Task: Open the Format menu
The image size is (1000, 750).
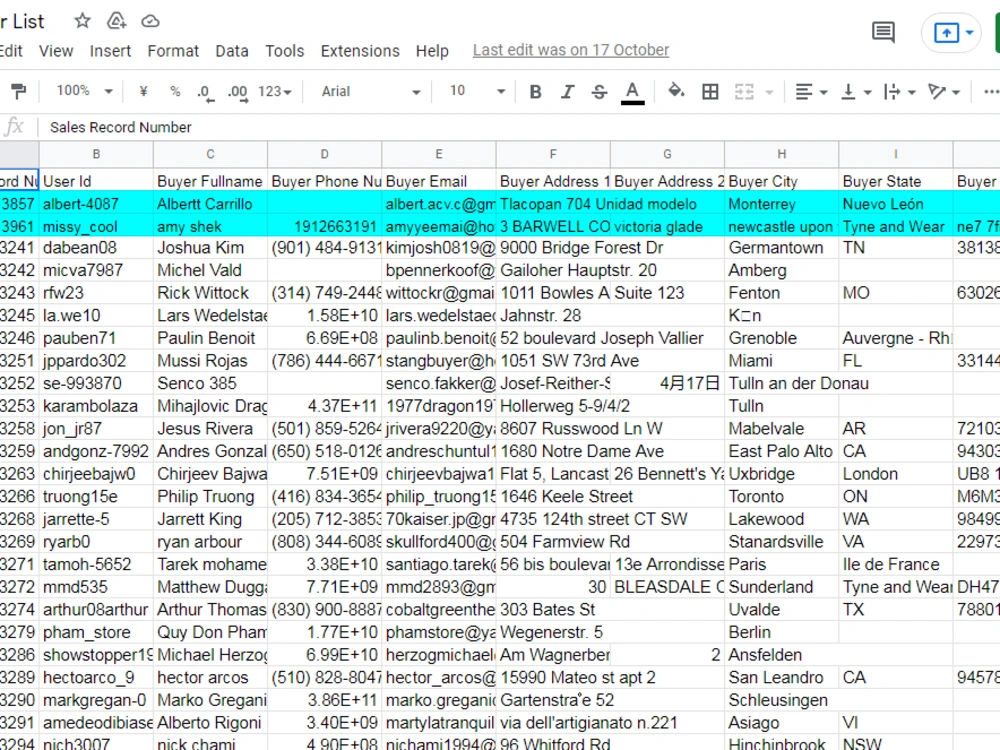Action: coord(173,51)
